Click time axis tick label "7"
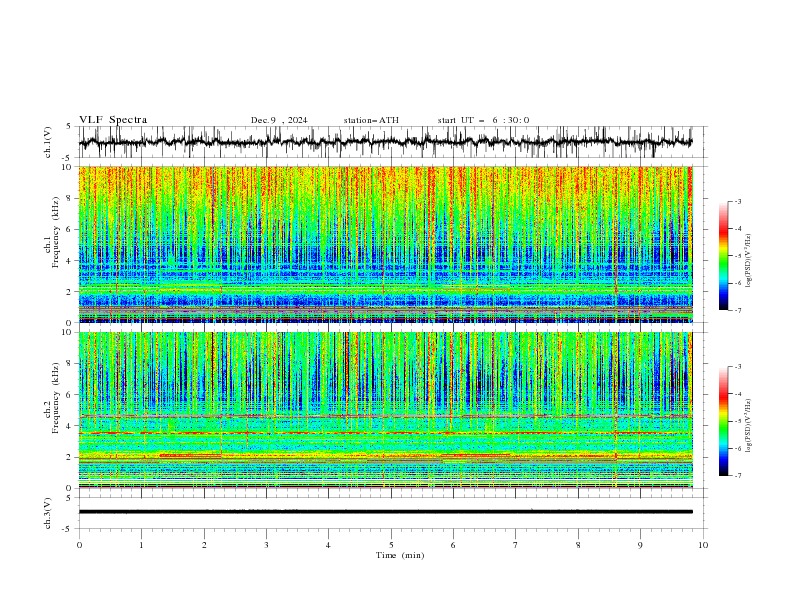The image size is (792, 612). coord(516,545)
